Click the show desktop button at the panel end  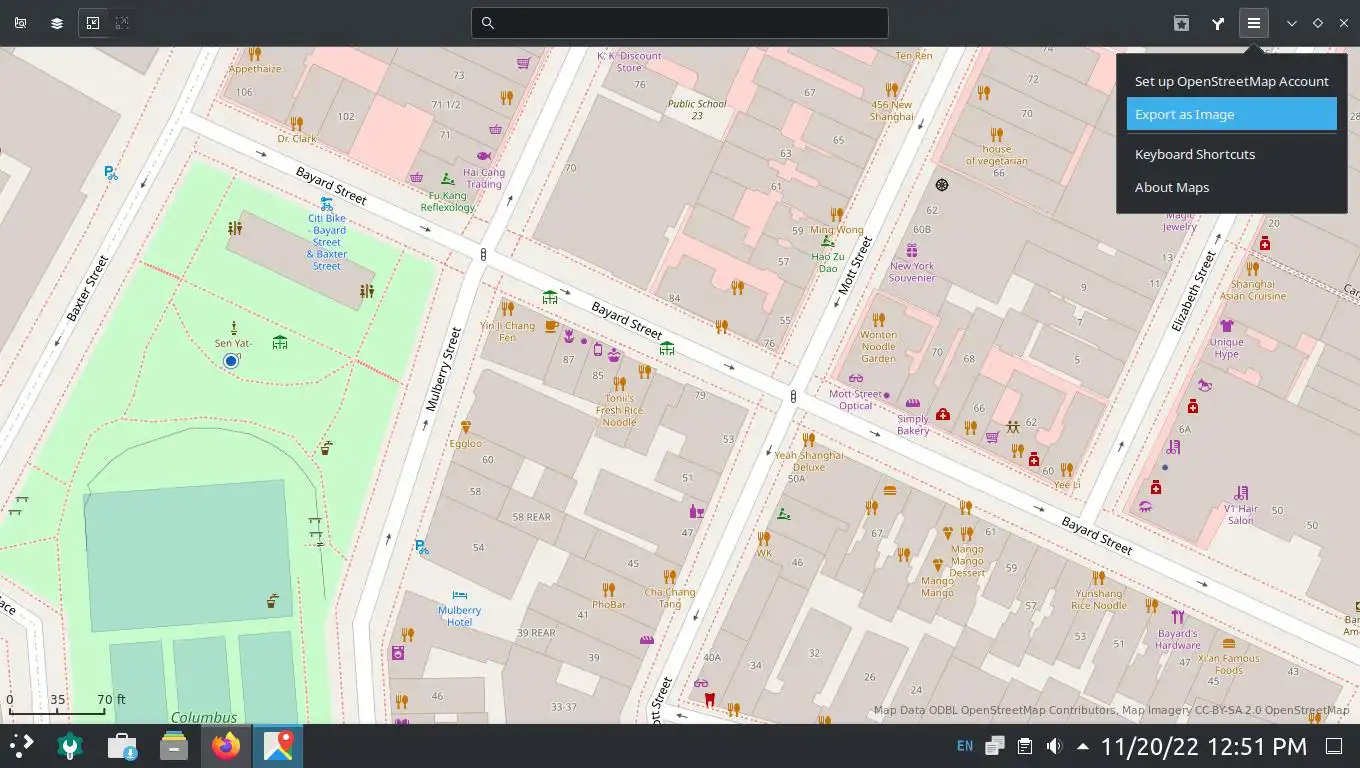pyautogui.click(x=1334, y=746)
